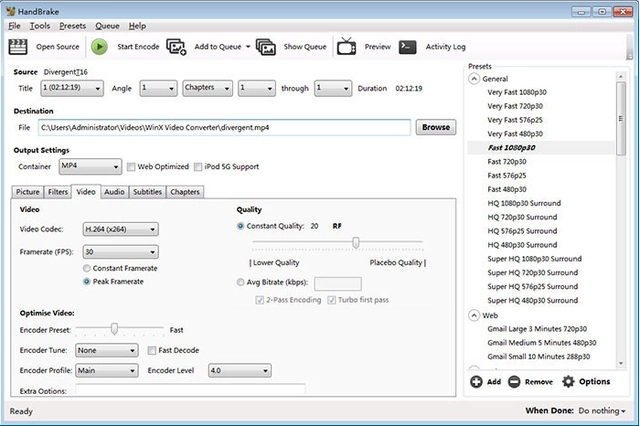Viewport: 640px width, 426px height.
Task: Click the Activity Log label
Action: [445, 47]
